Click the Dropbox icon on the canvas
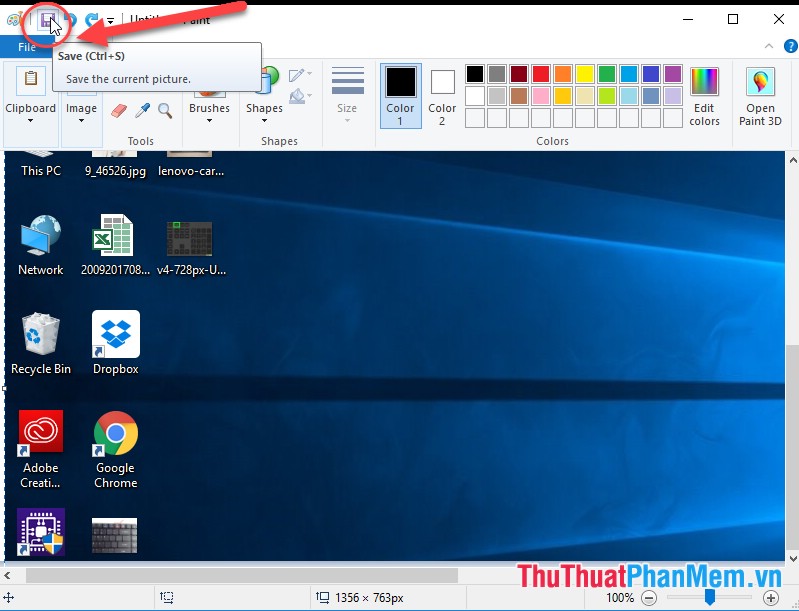The image size is (799, 611). tap(116, 334)
